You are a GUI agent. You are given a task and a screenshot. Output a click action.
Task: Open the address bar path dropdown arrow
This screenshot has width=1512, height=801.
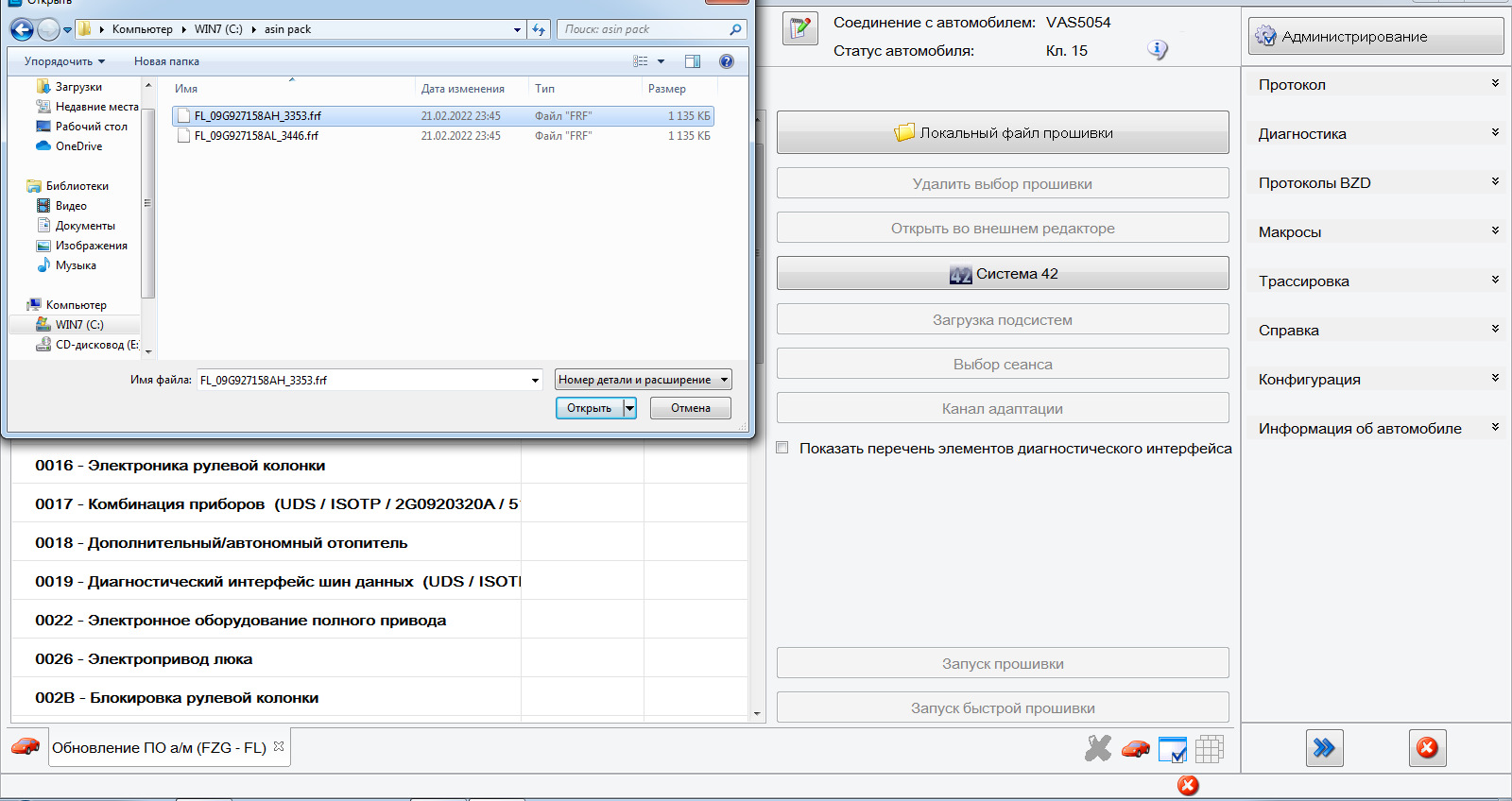(517, 29)
